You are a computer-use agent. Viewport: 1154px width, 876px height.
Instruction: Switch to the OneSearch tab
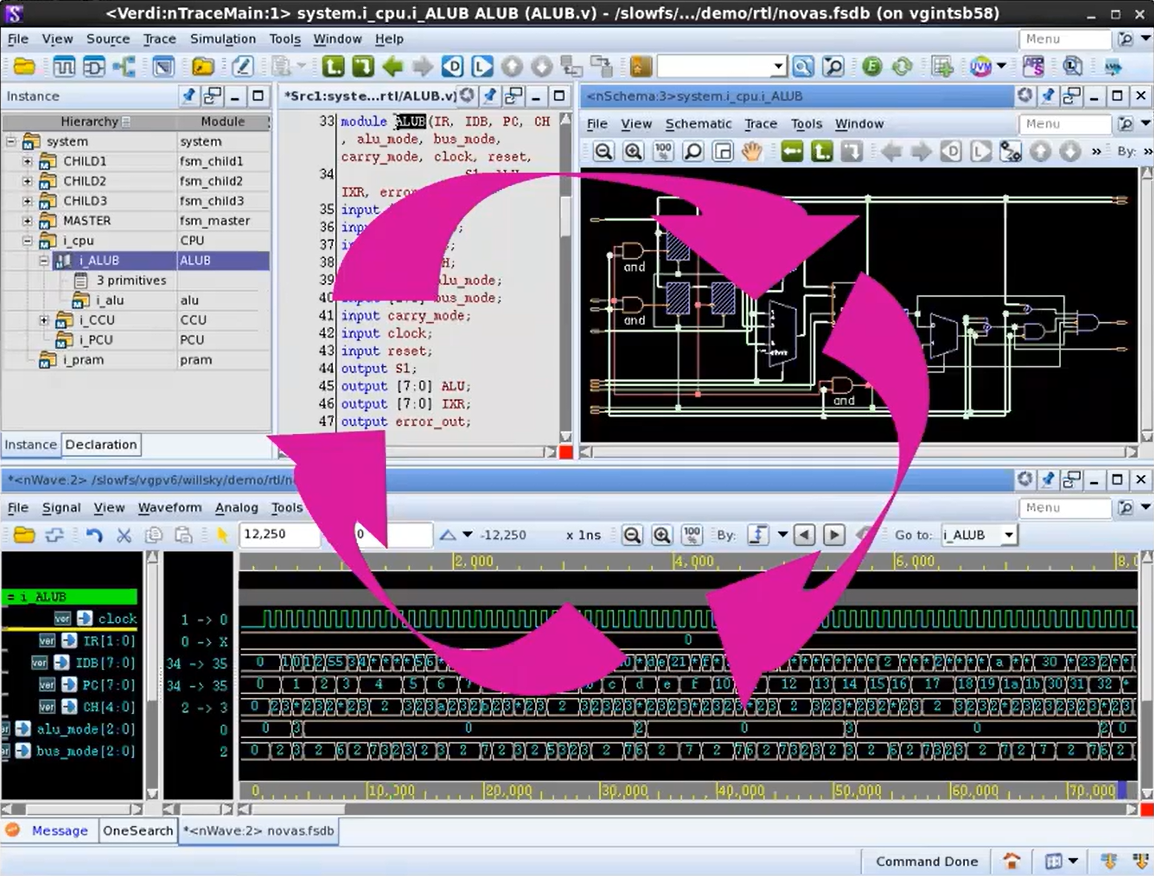(138, 830)
